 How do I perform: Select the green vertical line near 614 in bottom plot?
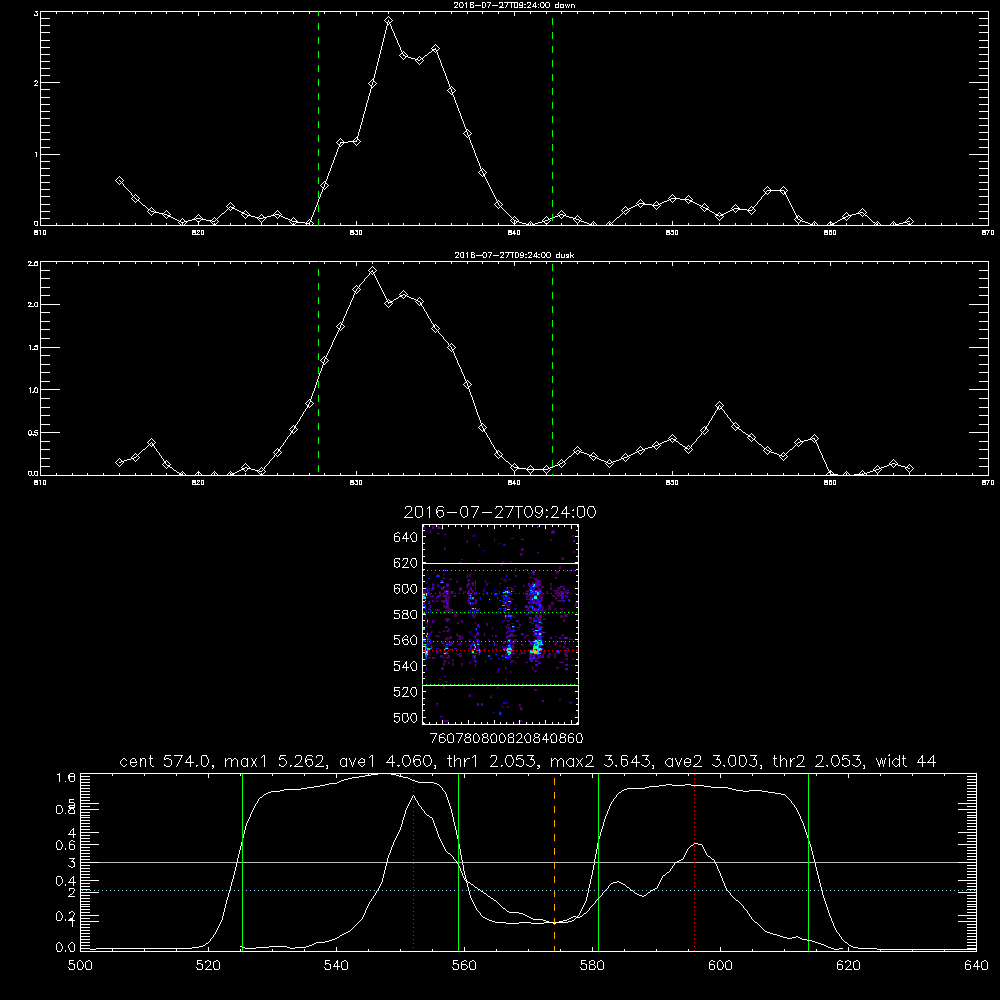[x=808, y=861]
